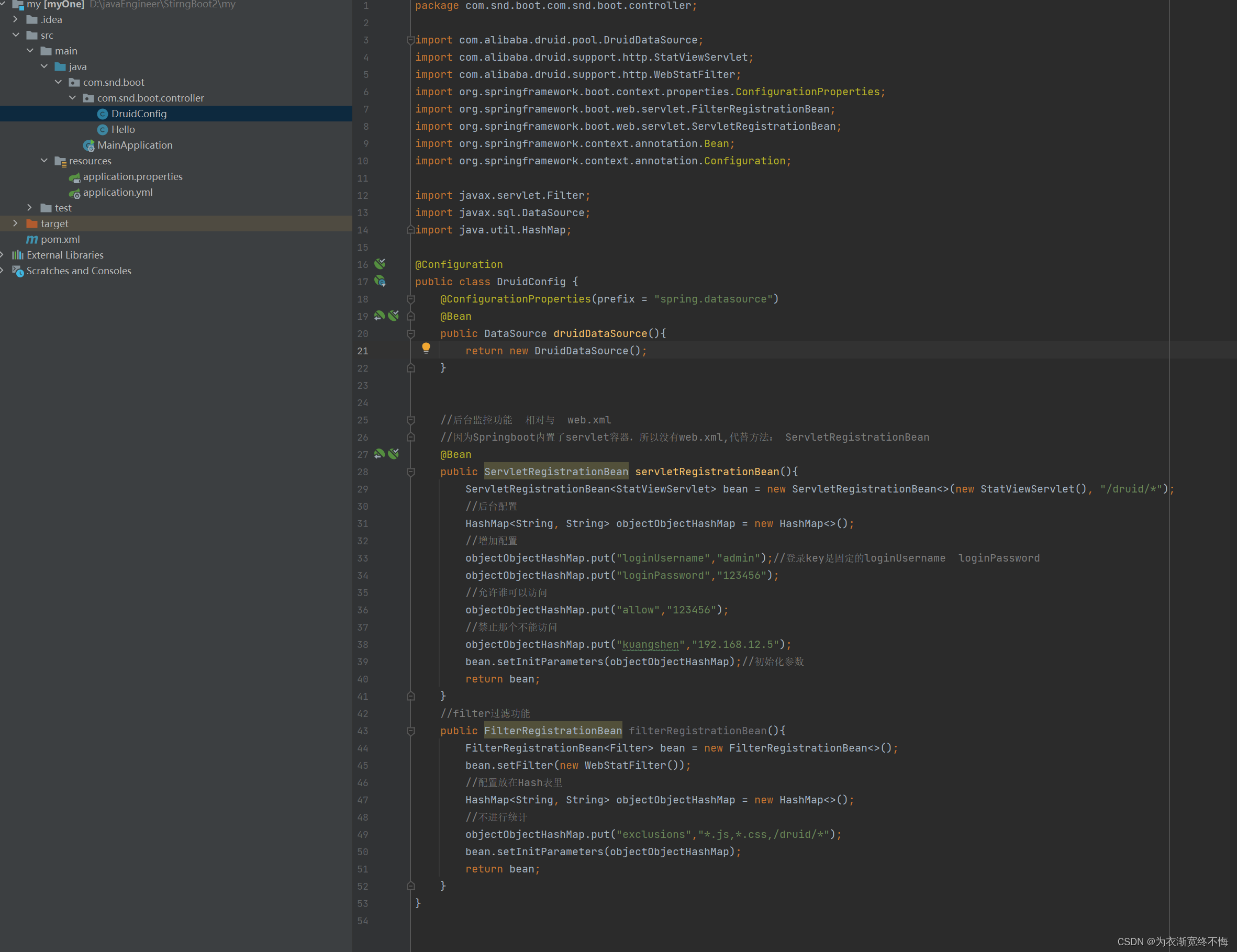1237x952 pixels.
Task: Click the @Configuration annotation on line 16
Action: click(459, 264)
